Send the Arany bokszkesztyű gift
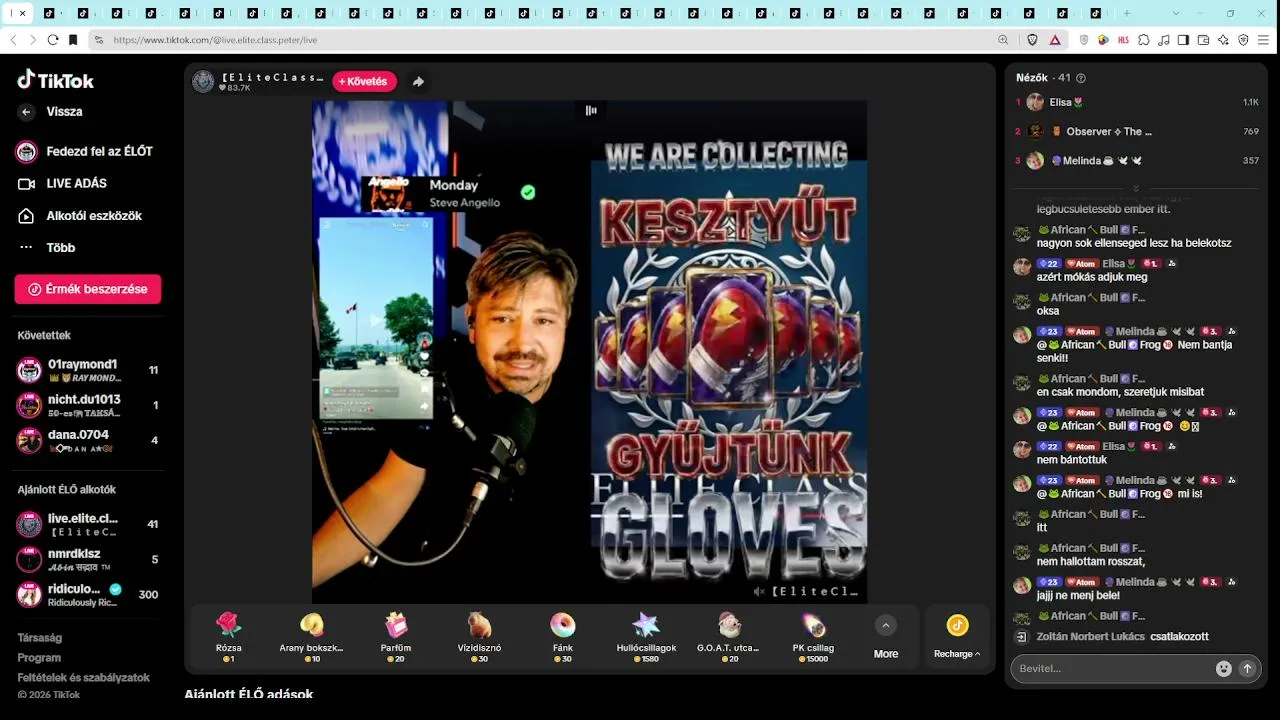Screen dimensions: 1280x720 pyautogui.click(x=312, y=637)
